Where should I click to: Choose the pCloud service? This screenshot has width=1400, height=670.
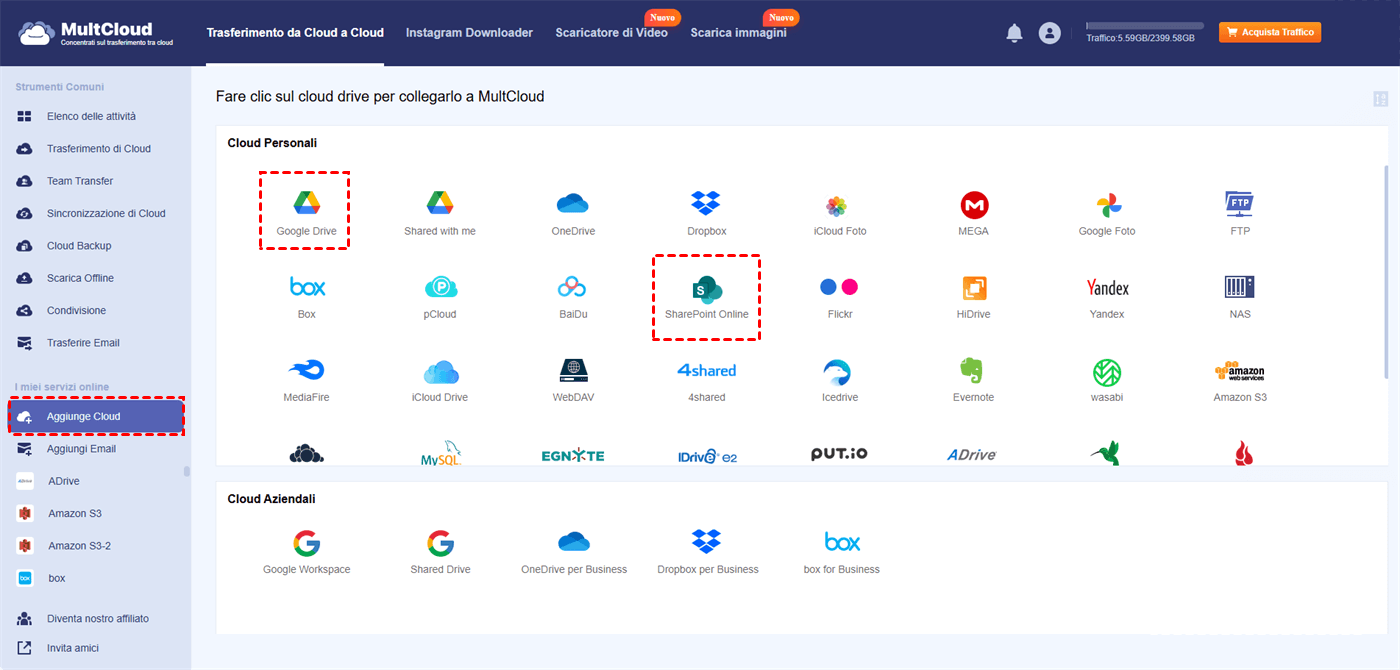(440, 287)
